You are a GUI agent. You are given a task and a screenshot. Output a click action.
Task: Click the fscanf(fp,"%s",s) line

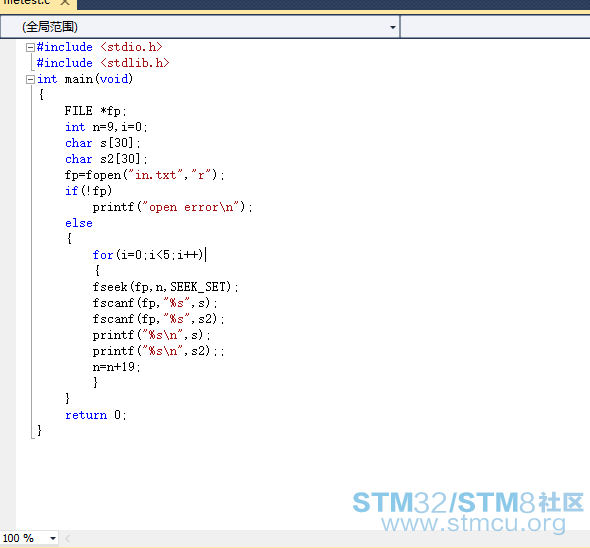(x=155, y=303)
